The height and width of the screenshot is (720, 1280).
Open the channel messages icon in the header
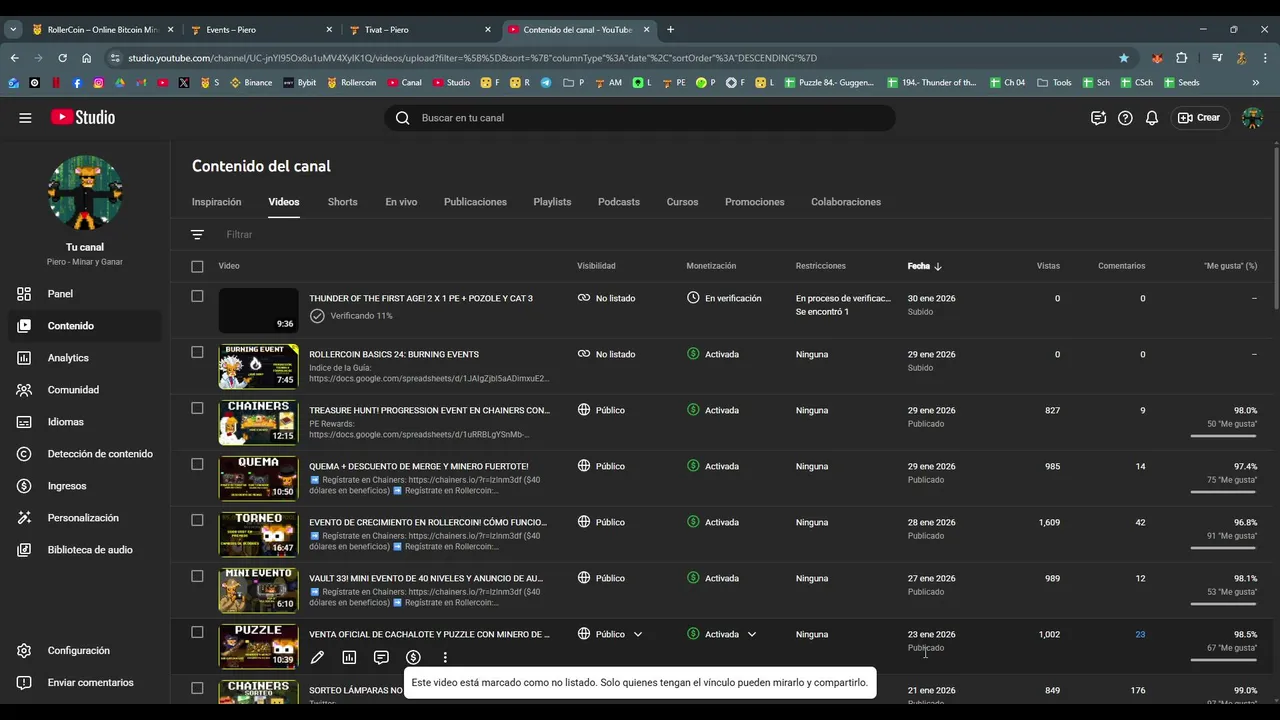click(x=1098, y=118)
